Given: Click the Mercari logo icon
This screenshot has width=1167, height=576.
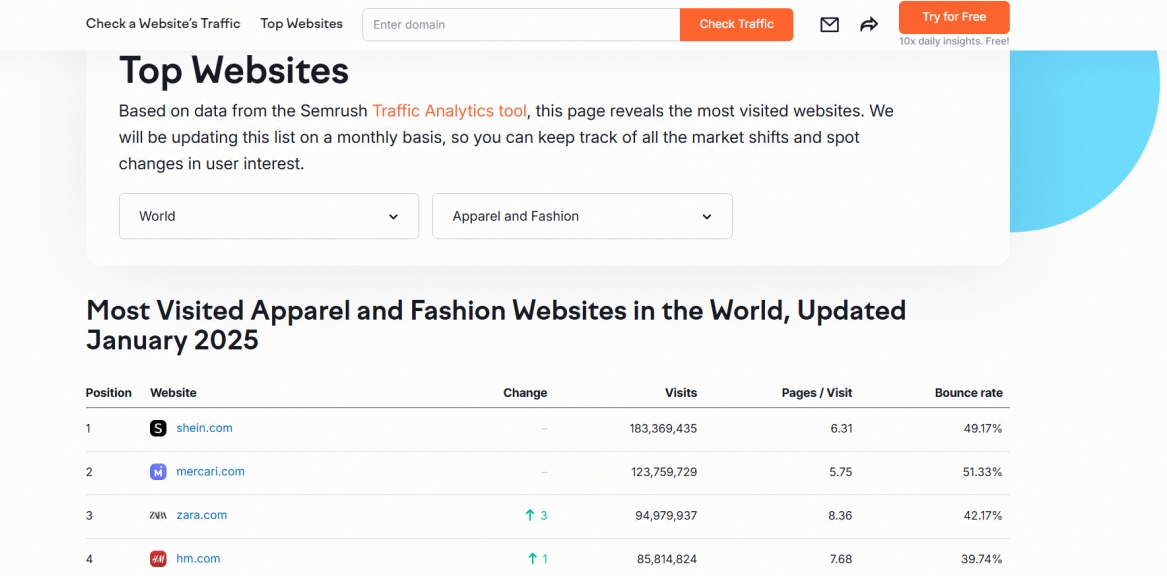Looking at the screenshot, I should click(158, 472).
